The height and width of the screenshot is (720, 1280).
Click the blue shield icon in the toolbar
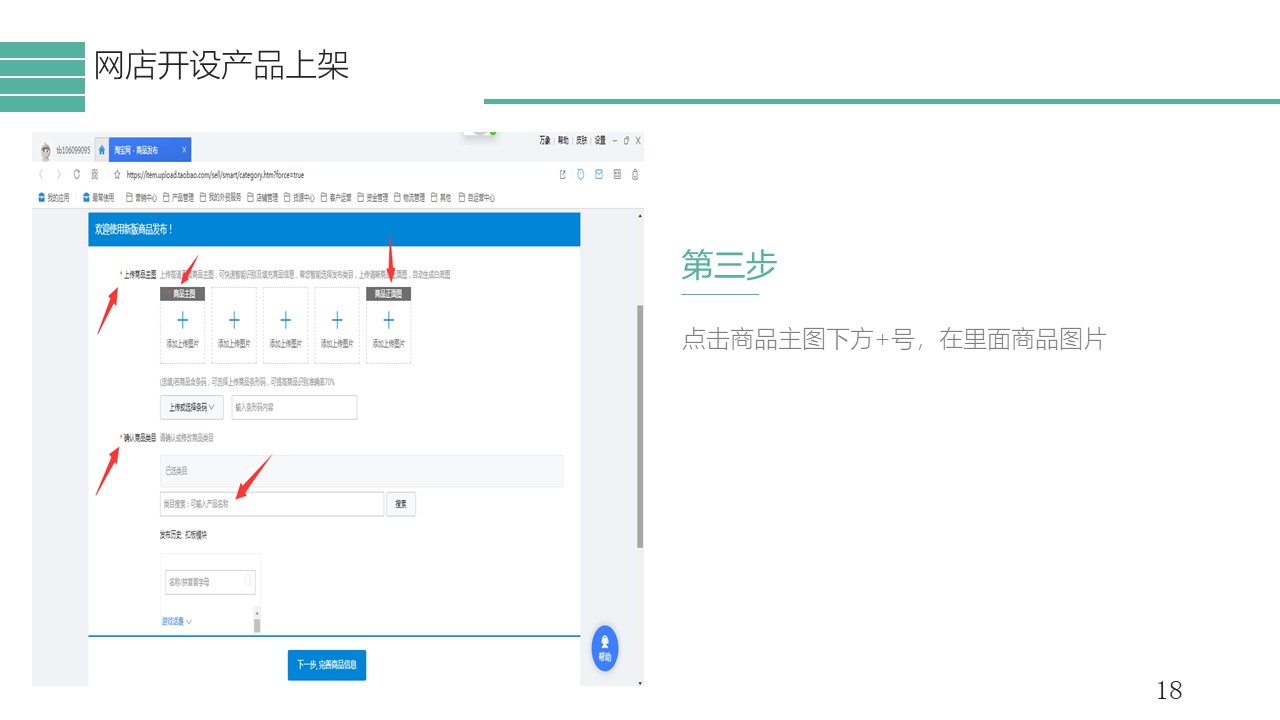tap(581, 174)
